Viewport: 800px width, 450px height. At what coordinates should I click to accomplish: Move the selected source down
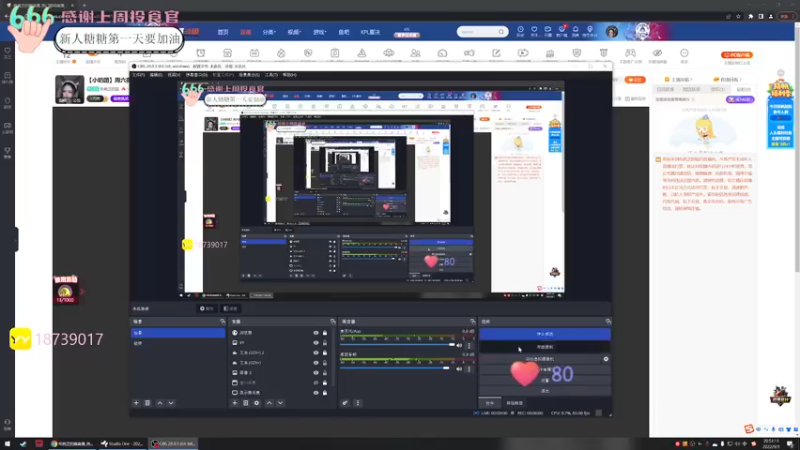280,403
